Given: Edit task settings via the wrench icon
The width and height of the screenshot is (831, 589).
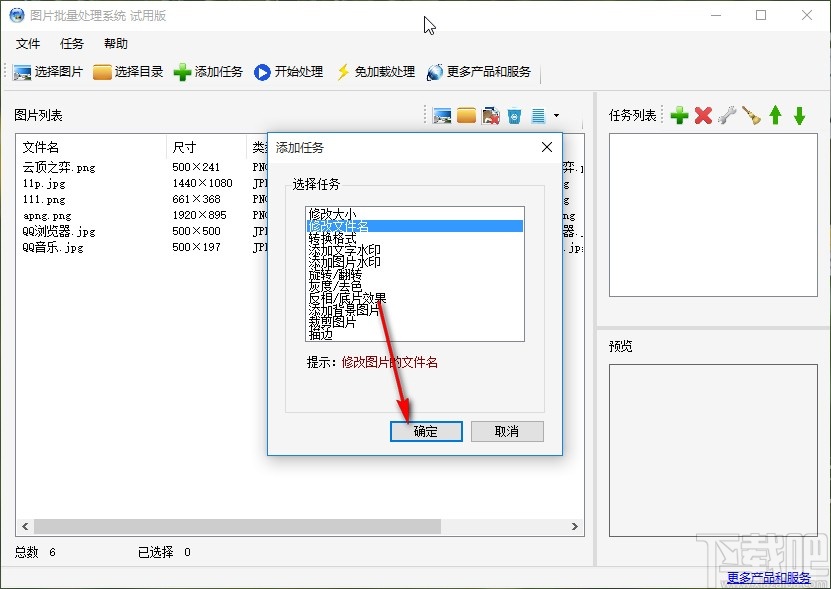Looking at the screenshot, I should [727, 115].
